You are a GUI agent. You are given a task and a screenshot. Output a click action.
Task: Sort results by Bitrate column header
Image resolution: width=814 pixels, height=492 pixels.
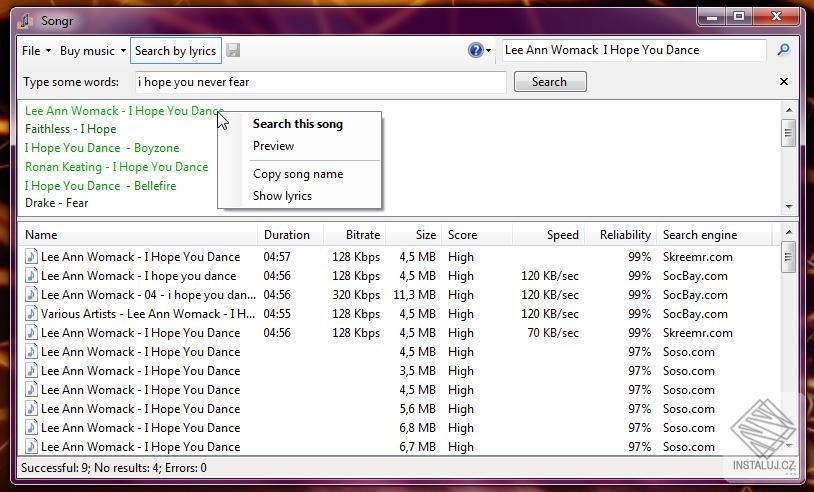click(355, 235)
